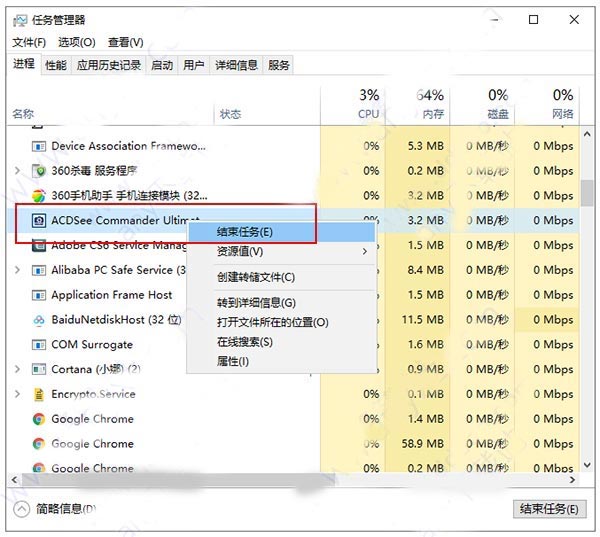Click the COM Surrogate process icon
Image resolution: width=600 pixels, height=537 pixels.
(x=39, y=345)
